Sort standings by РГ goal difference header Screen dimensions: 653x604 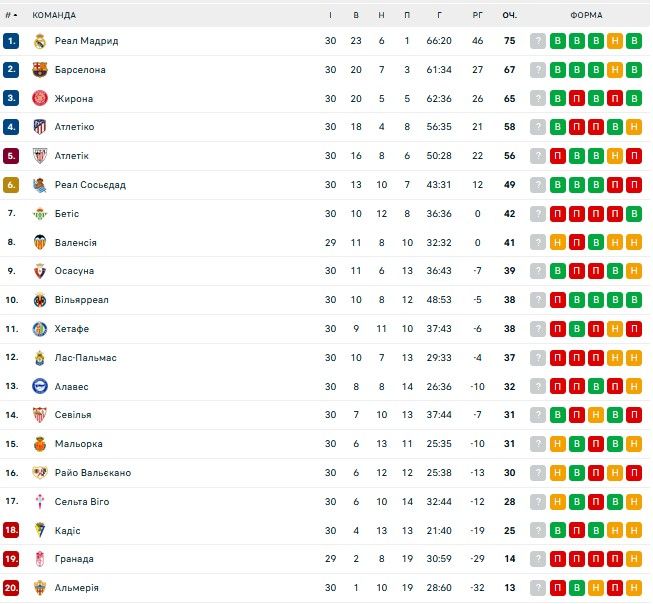(478, 16)
